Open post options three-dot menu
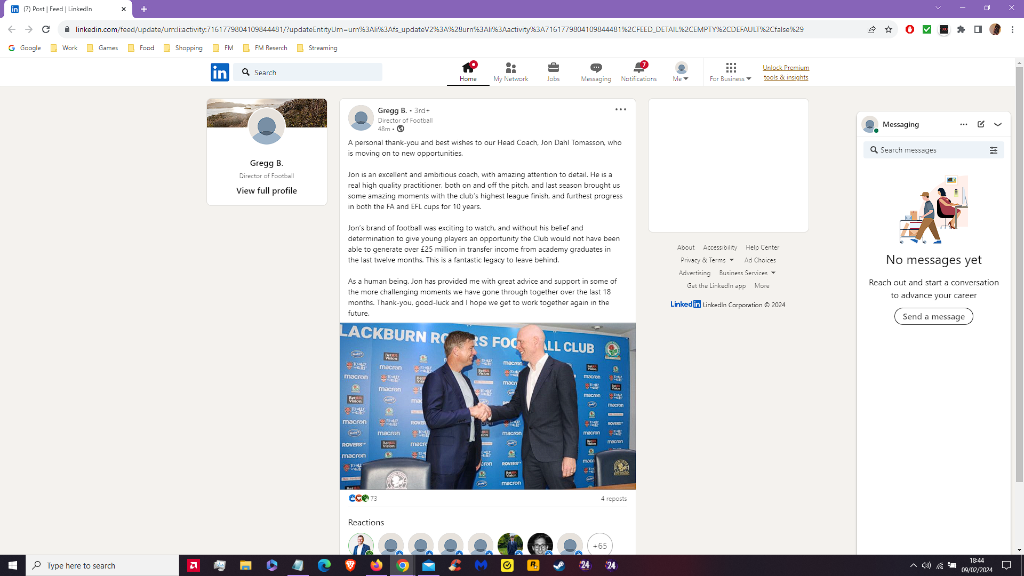 (620, 110)
